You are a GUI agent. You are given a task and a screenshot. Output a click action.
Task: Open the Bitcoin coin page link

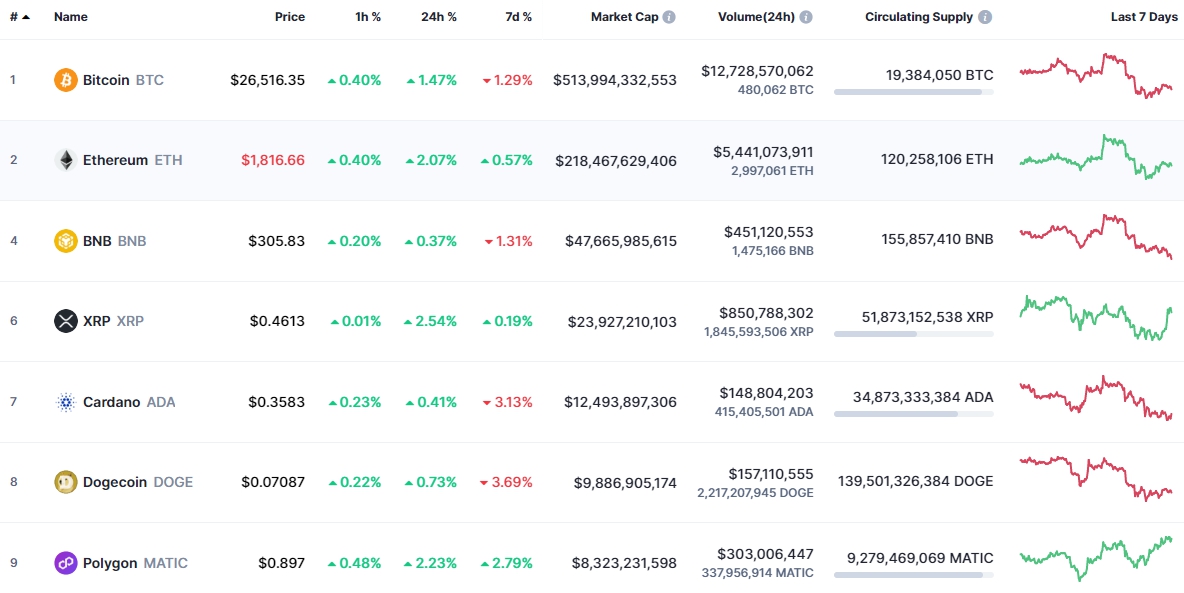tap(123, 80)
